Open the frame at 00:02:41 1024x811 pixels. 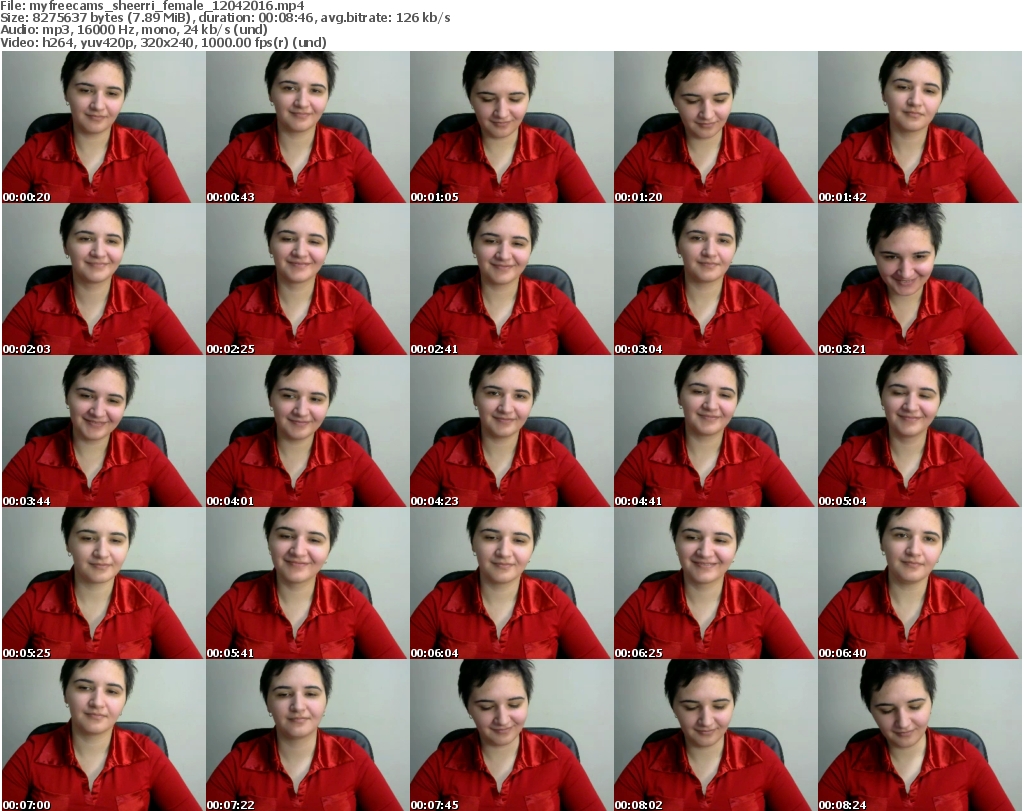511,279
